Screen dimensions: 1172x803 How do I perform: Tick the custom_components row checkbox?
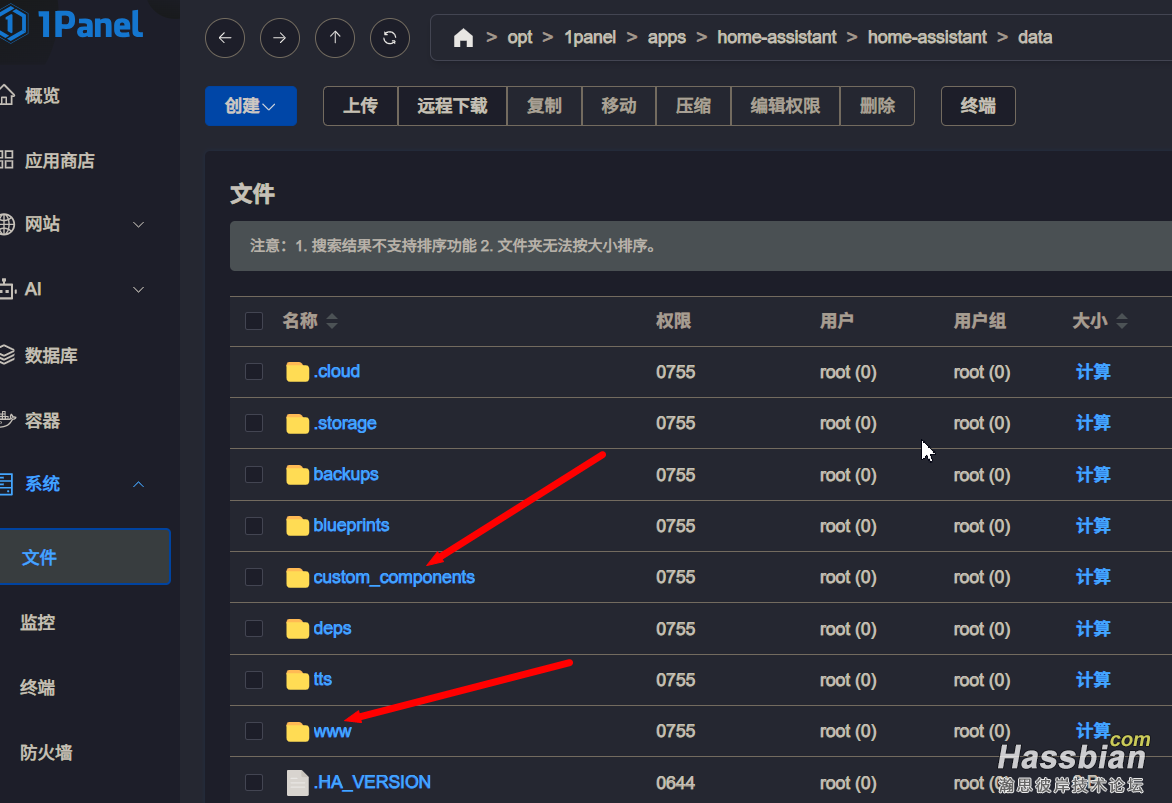pyautogui.click(x=254, y=577)
